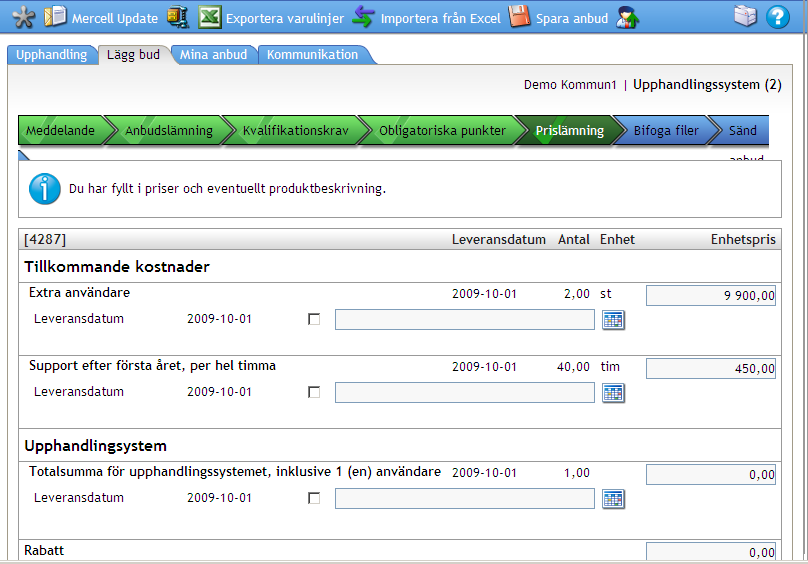Go to the Meddelande step

60,130
